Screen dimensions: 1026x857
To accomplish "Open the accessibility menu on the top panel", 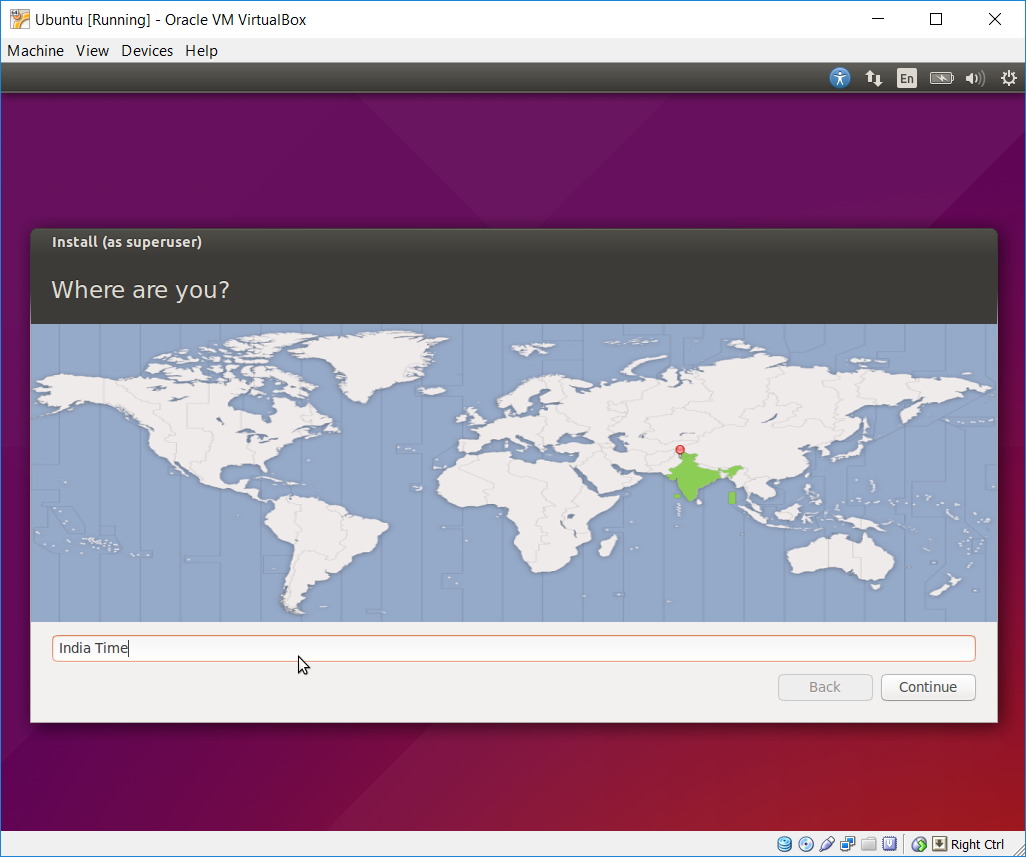I will point(839,77).
